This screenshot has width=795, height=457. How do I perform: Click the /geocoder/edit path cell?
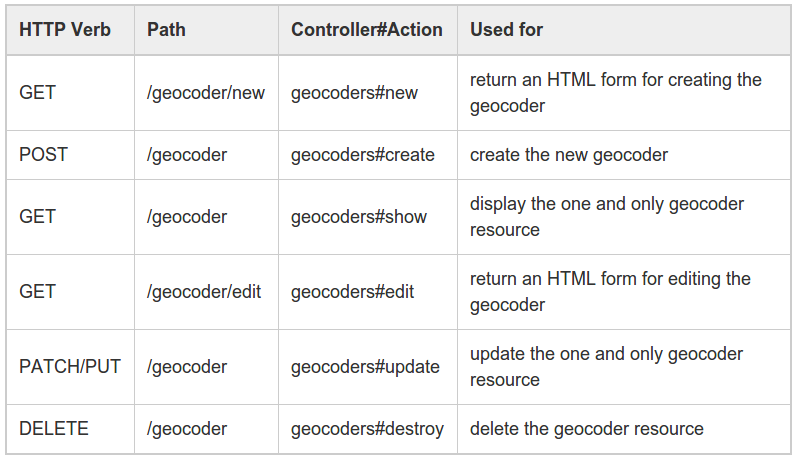(x=204, y=292)
